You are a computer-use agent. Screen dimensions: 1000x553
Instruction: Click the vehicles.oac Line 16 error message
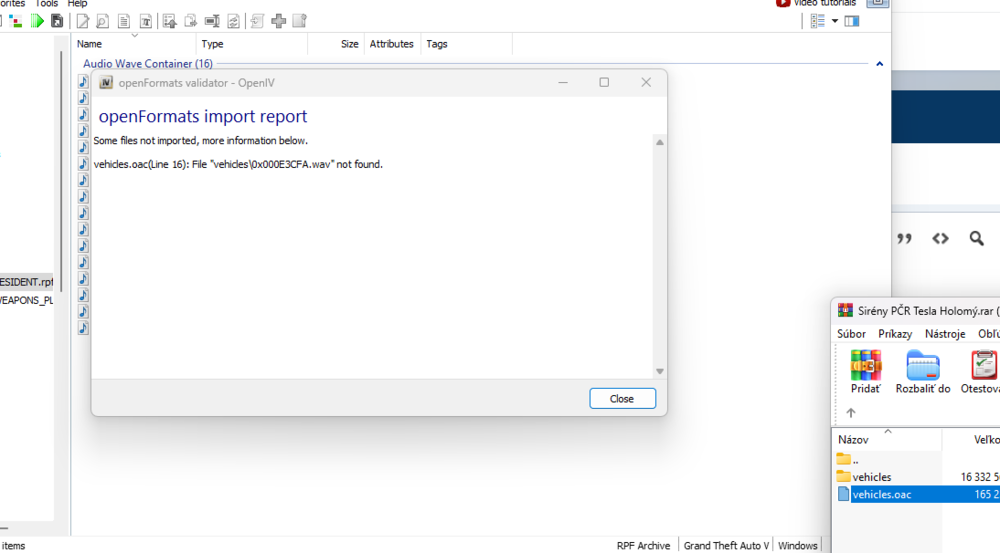[238, 165]
